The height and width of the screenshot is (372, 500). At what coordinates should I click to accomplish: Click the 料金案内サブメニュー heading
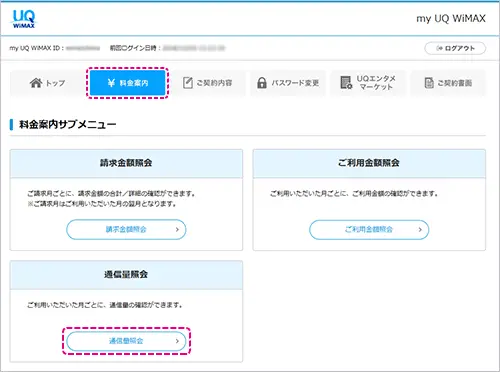(x=68, y=125)
